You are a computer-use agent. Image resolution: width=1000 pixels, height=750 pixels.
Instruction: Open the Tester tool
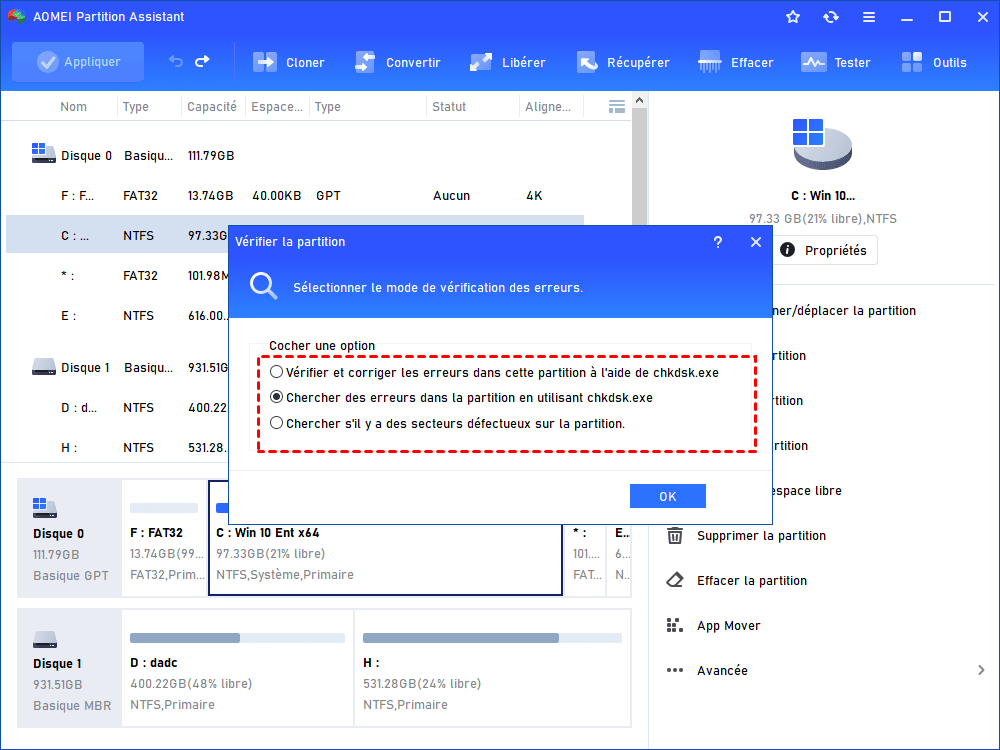814,62
